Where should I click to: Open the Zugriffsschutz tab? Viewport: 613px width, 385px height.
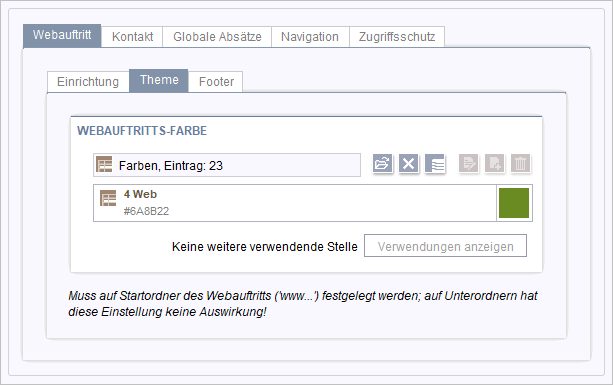click(x=397, y=37)
